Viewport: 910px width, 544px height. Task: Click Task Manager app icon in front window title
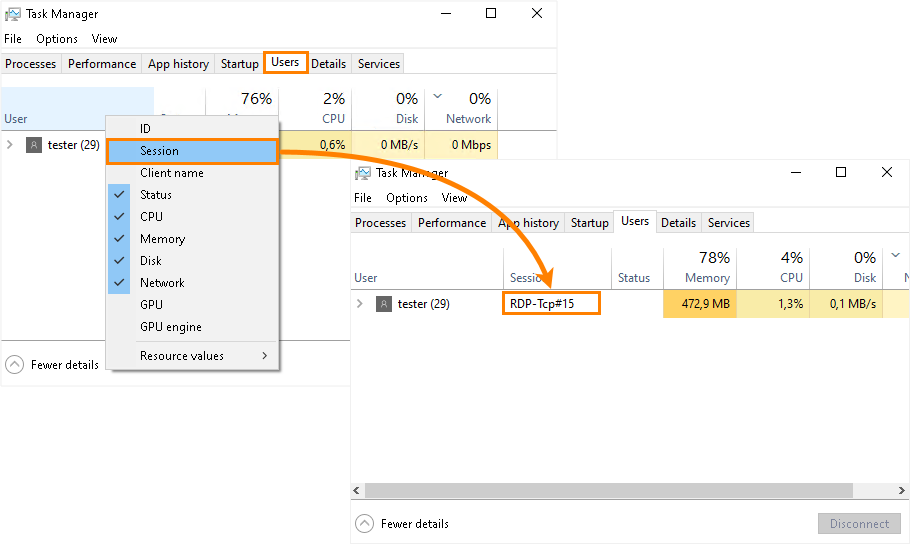click(x=363, y=173)
